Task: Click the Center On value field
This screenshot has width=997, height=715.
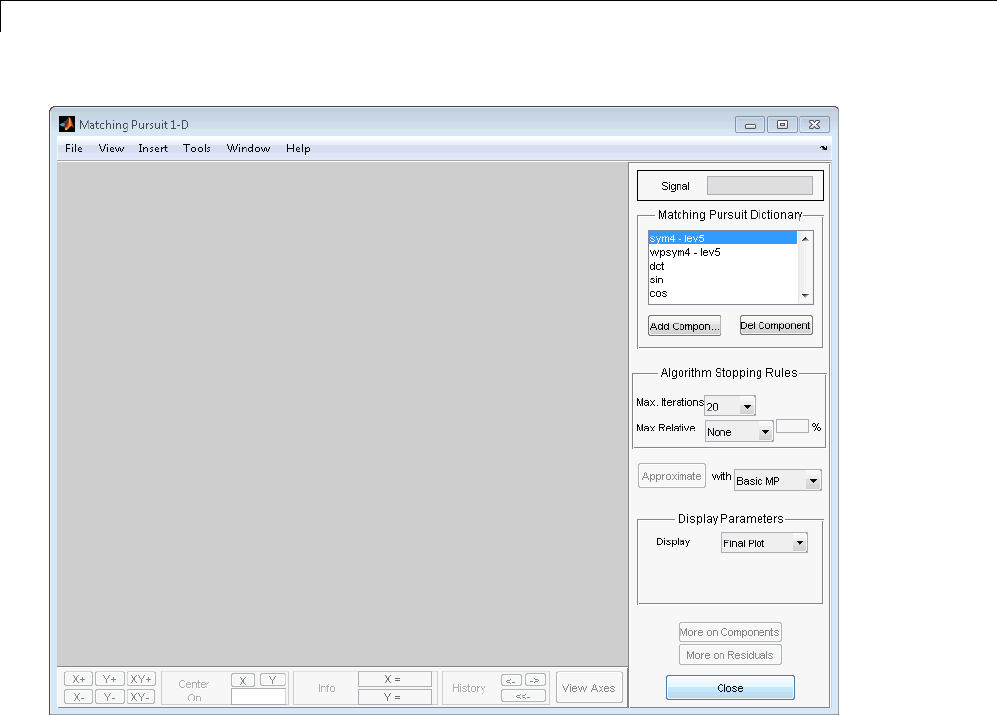Action: click(x=258, y=697)
